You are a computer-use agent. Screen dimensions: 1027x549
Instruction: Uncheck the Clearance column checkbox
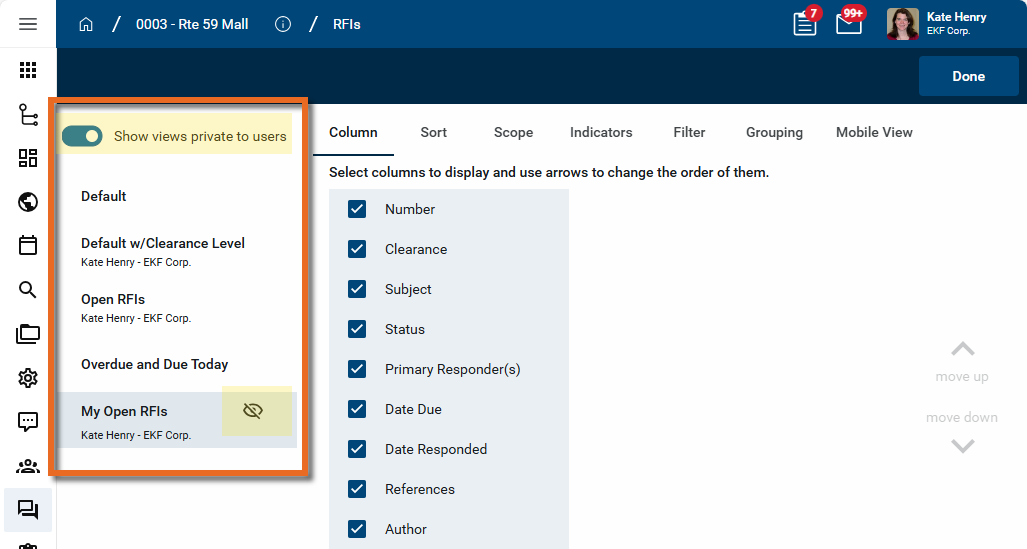tap(357, 249)
